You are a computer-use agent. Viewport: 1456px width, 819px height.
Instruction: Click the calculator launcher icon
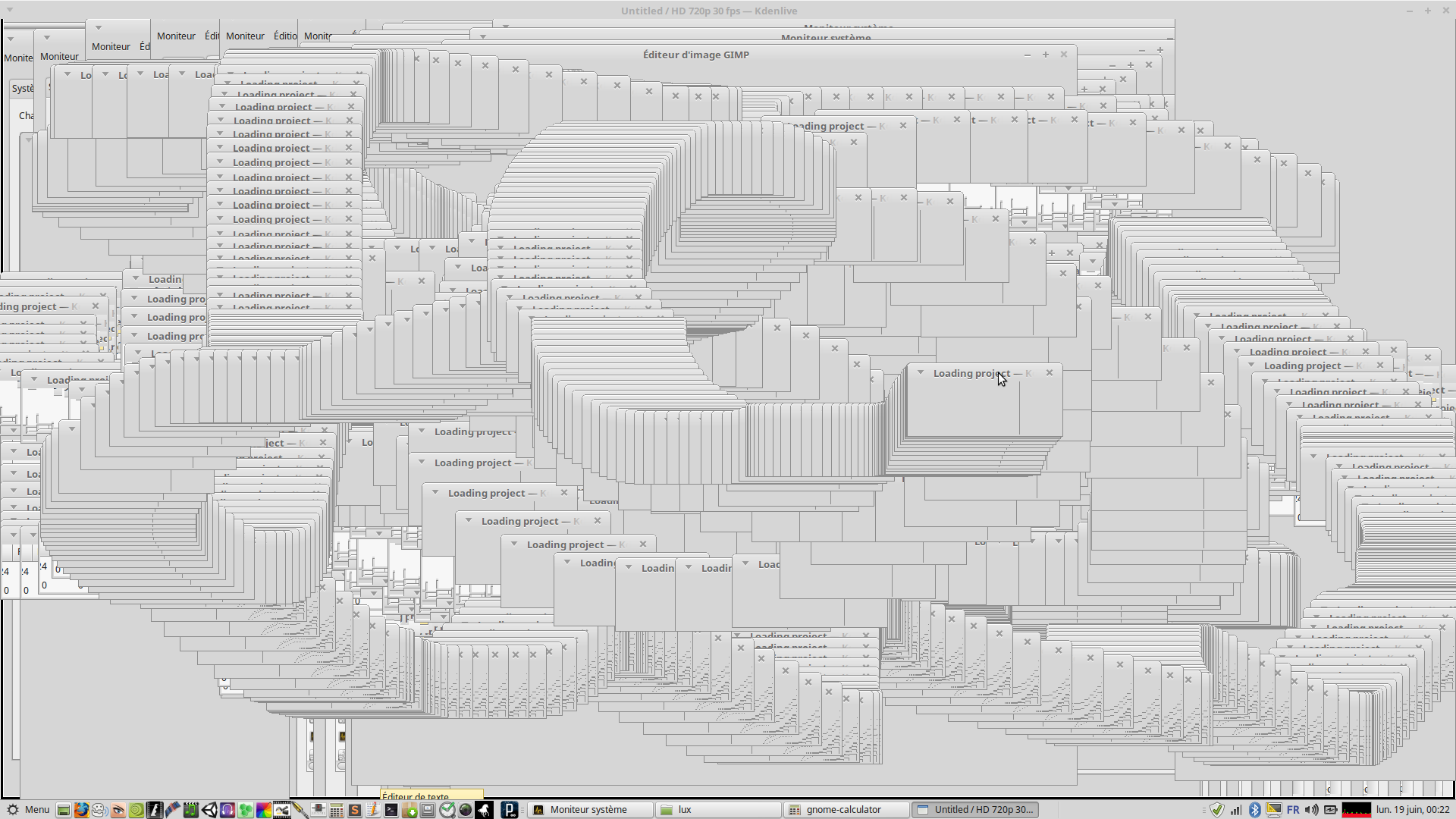336,810
